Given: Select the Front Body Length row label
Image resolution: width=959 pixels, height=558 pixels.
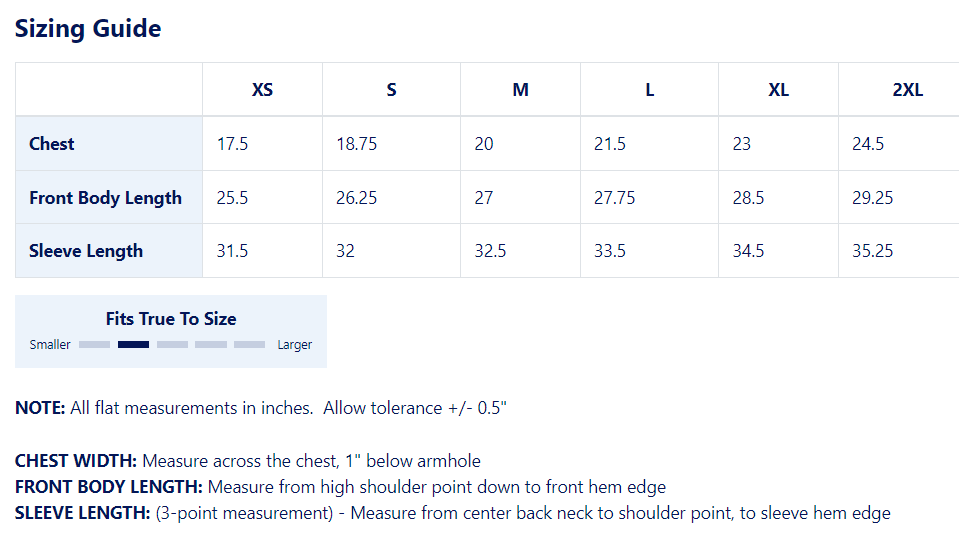Looking at the screenshot, I should point(105,198).
